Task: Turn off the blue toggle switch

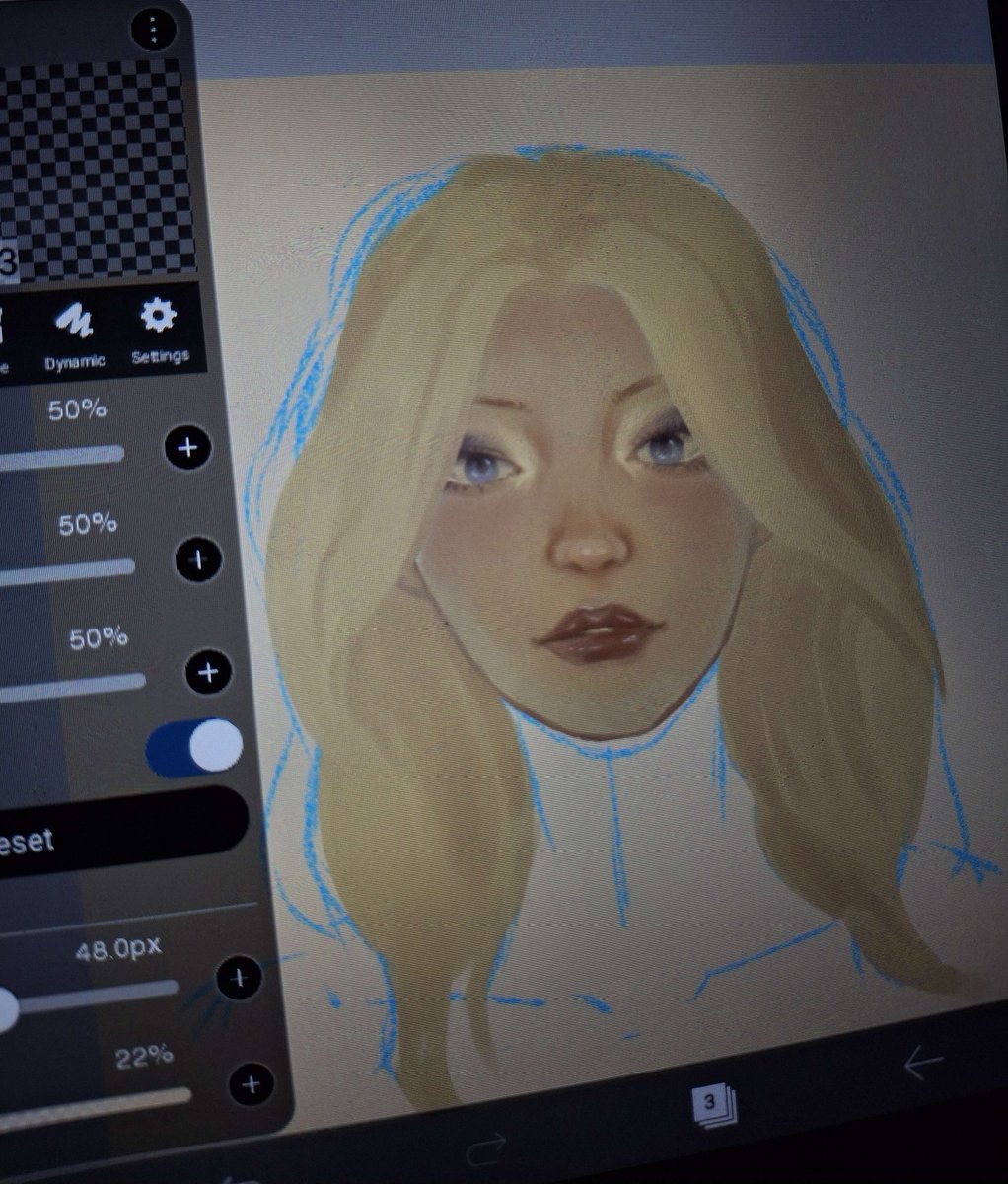Action: point(194,746)
